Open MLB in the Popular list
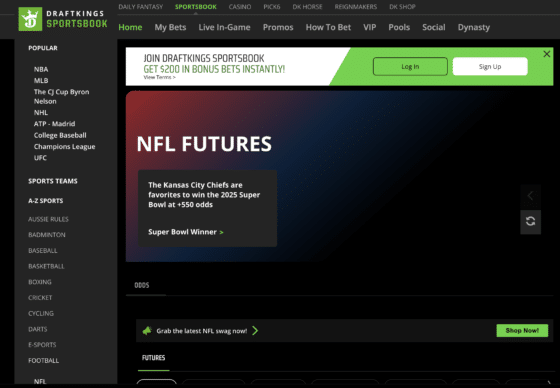Viewport: 560px width, 388px height. (41, 80)
